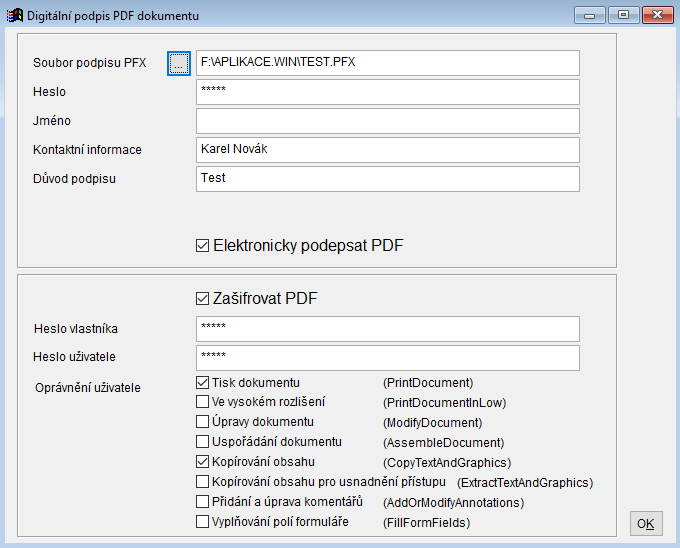
Task: Click the Heslo uživatele field
Action: (x=388, y=358)
